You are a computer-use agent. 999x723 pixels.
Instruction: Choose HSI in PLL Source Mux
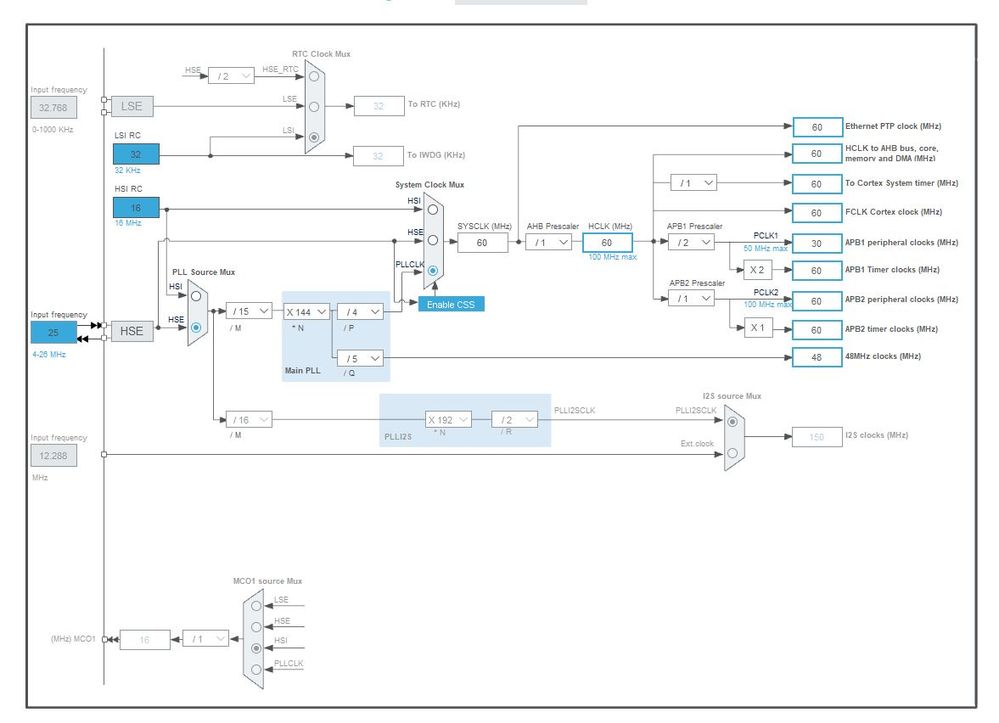[x=196, y=296]
